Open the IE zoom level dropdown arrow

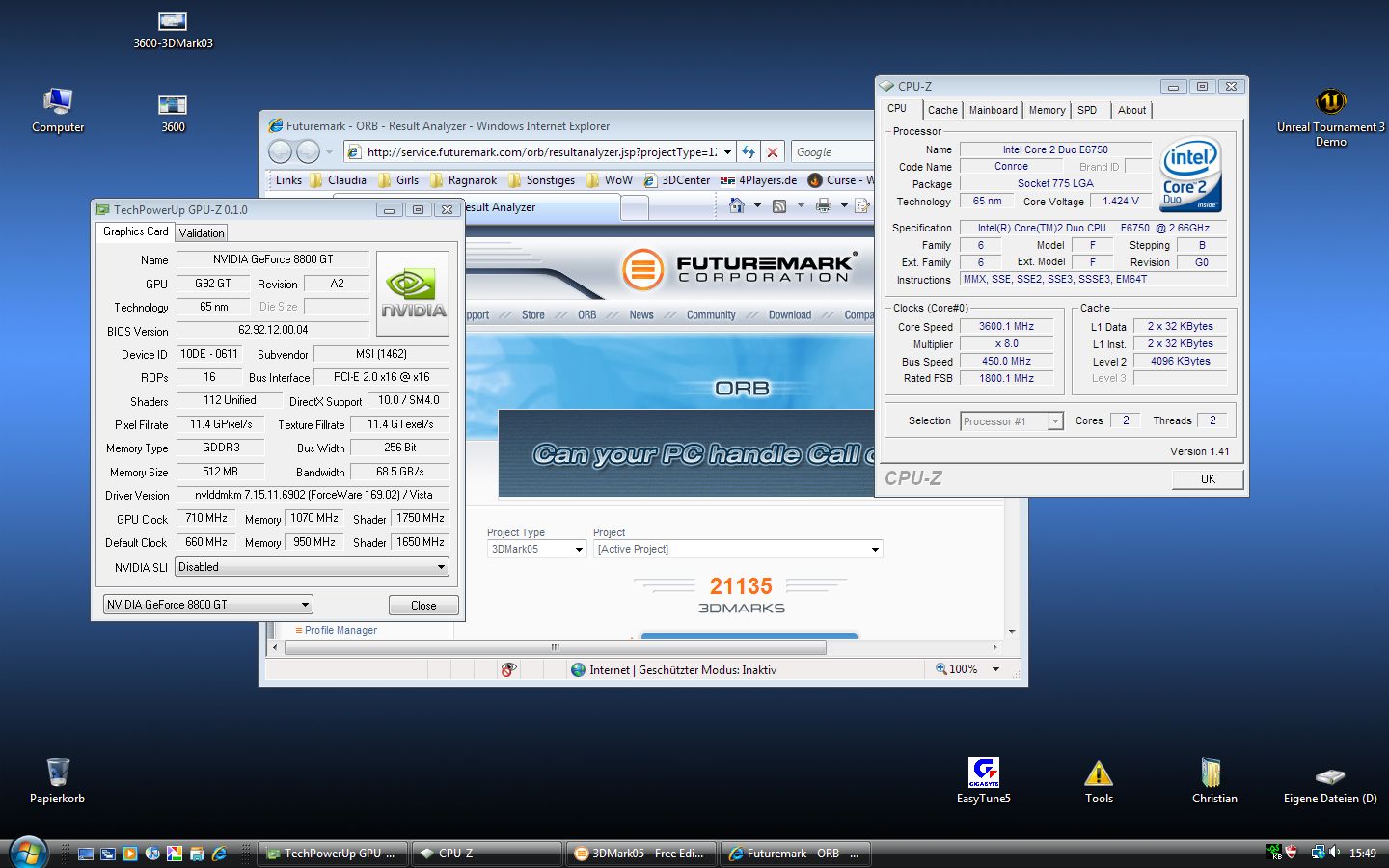pos(995,669)
